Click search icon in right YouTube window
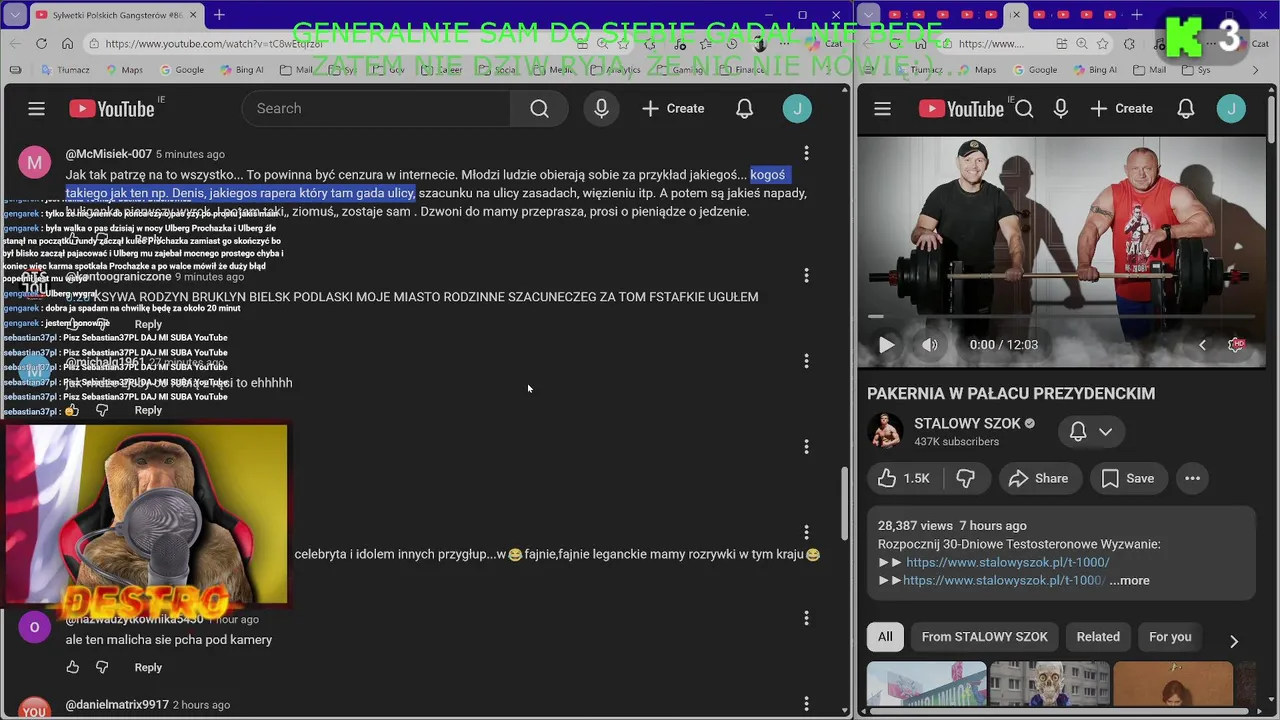Viewport: 1280px width, 720px height. tap(1024, 109)
